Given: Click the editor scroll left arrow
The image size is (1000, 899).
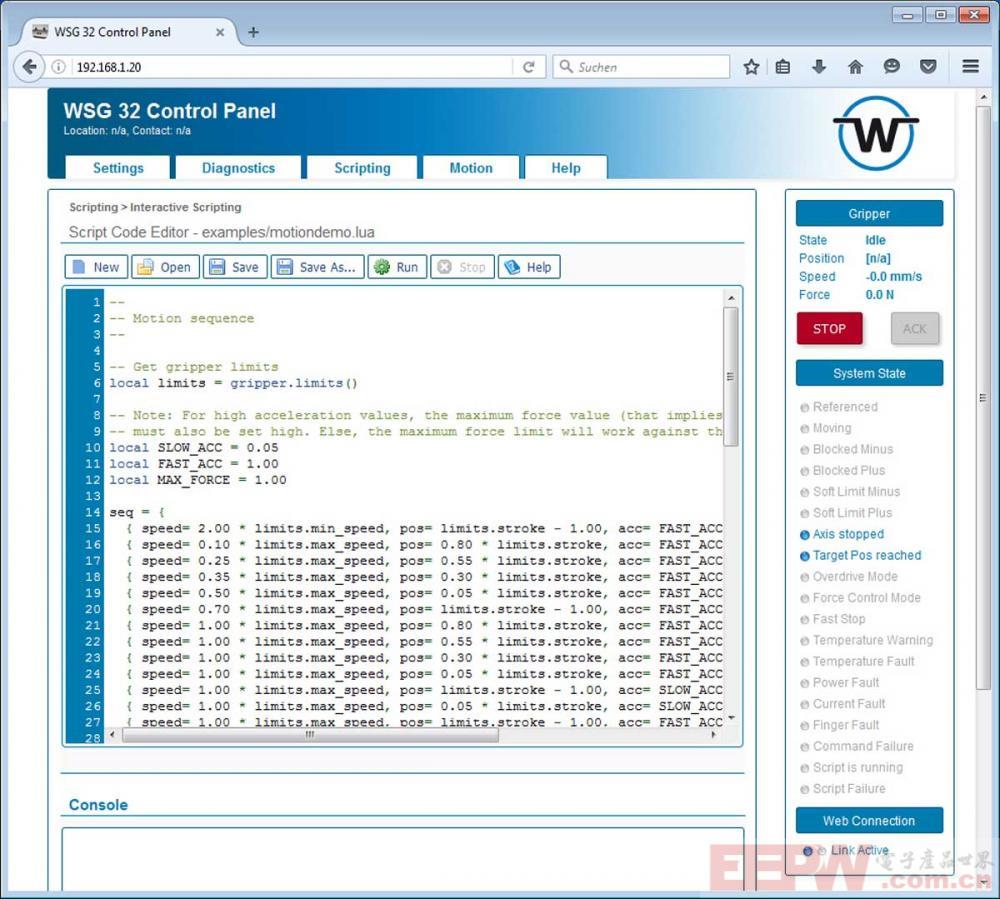Looking at the screenshot, I should [x=112, y=735].
